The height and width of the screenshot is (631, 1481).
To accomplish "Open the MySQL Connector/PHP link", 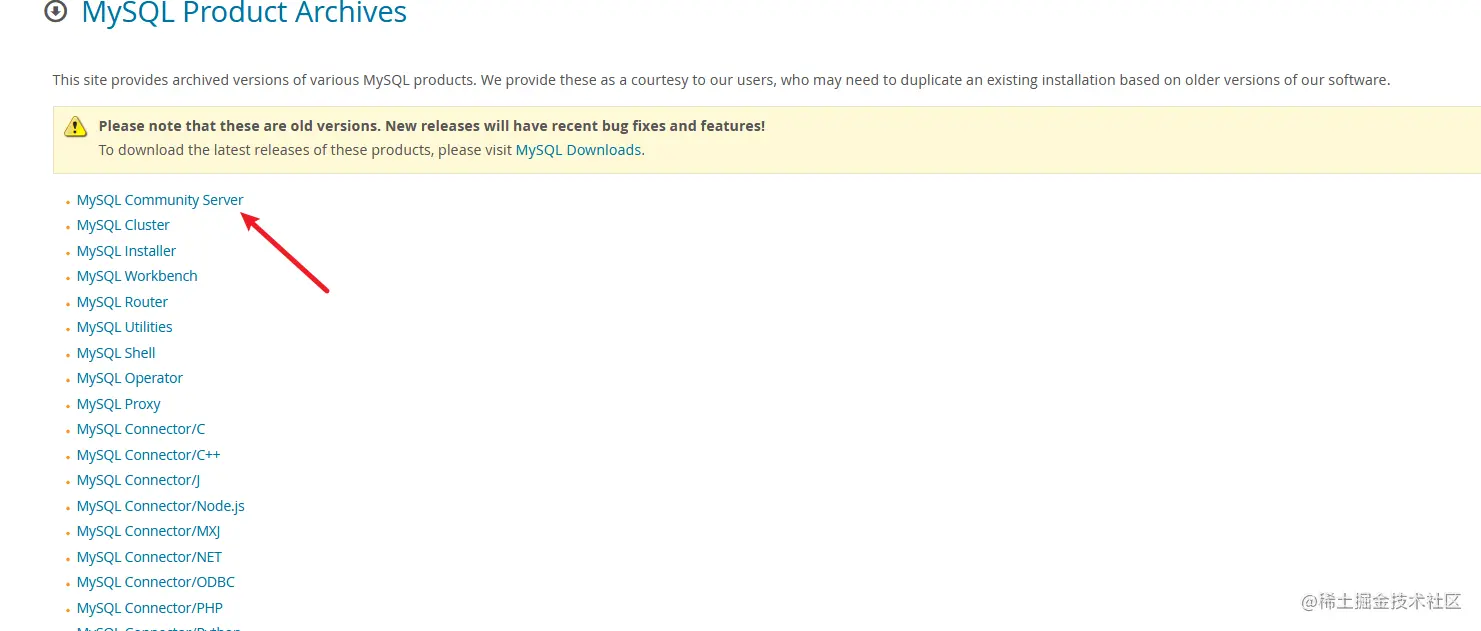I will coord(150,608).
